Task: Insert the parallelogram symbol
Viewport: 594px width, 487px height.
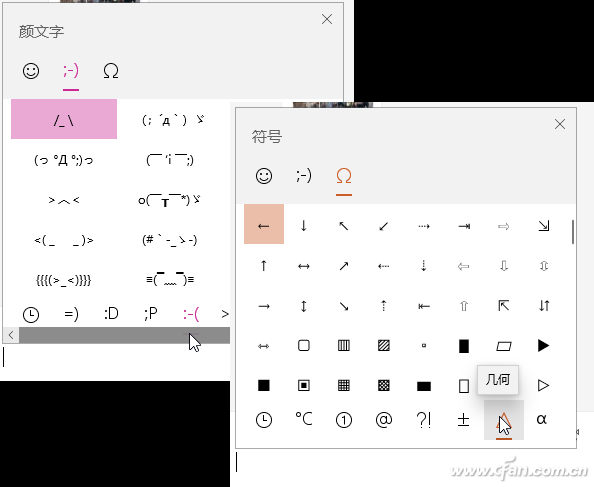Action: 503,345
